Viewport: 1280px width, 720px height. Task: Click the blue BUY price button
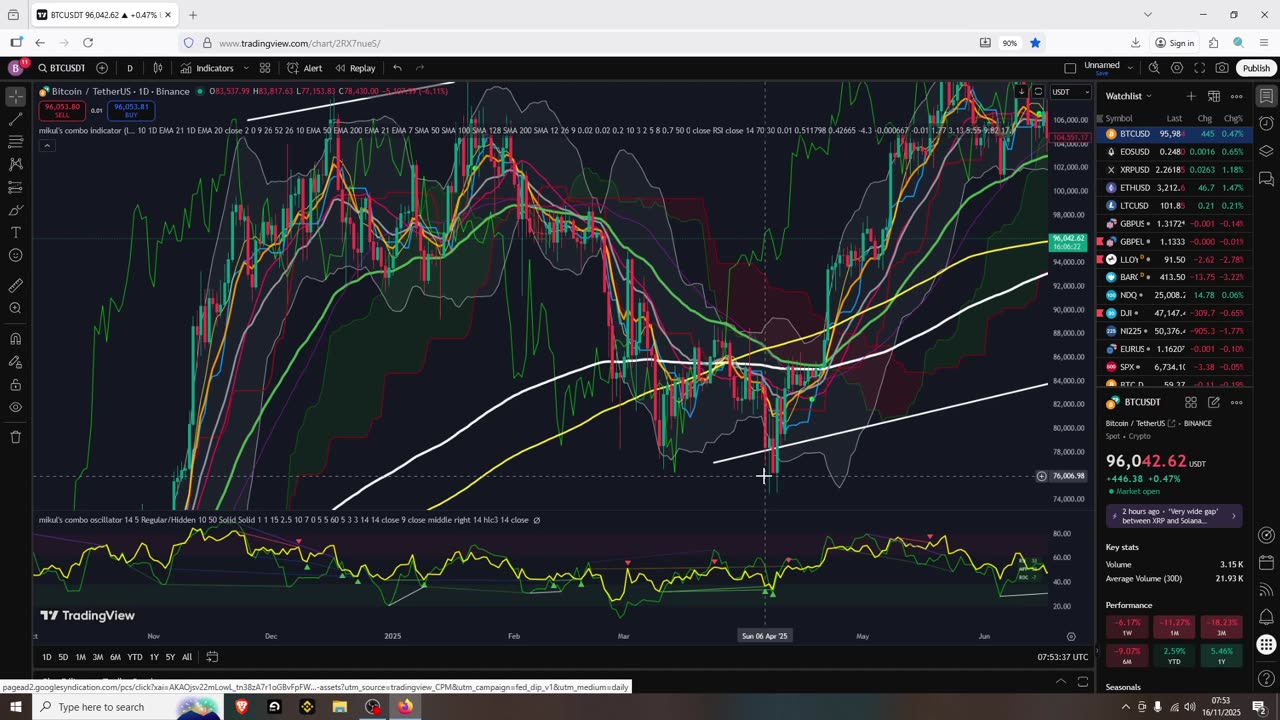[131, 110]
